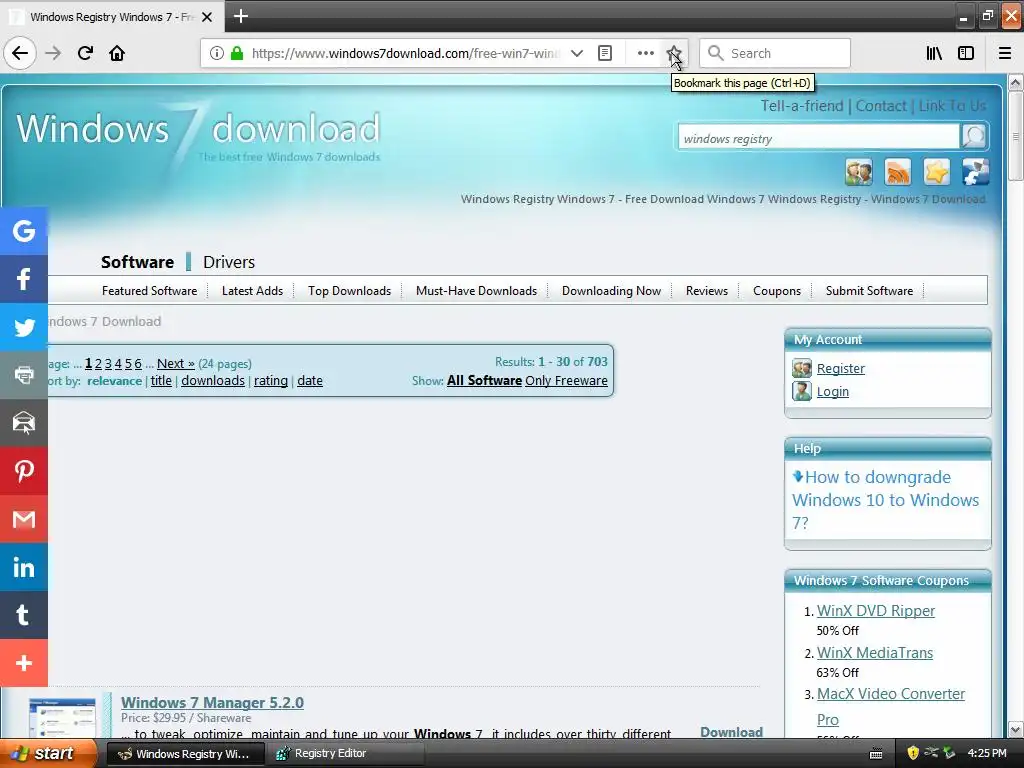
Task: Click the Login account link
Action: pyautogui.click(x=833, y=391)
